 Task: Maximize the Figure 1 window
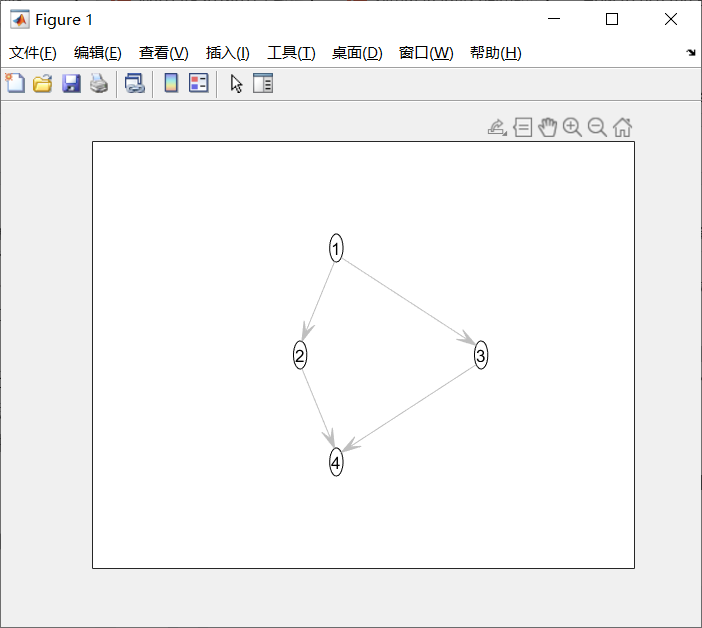click(x=612, y=19)
